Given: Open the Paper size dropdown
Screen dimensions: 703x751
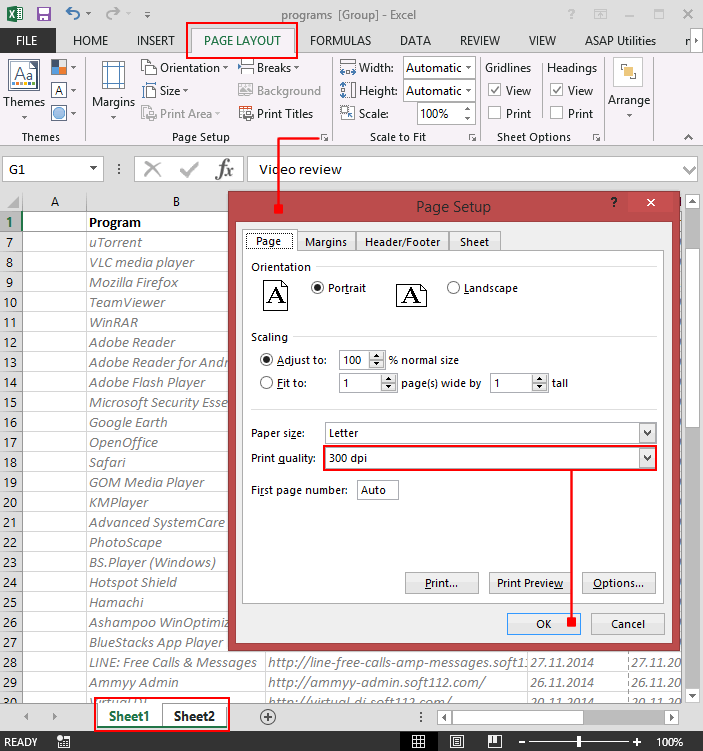Looking at the screenshot, I should tap(647, 433).
